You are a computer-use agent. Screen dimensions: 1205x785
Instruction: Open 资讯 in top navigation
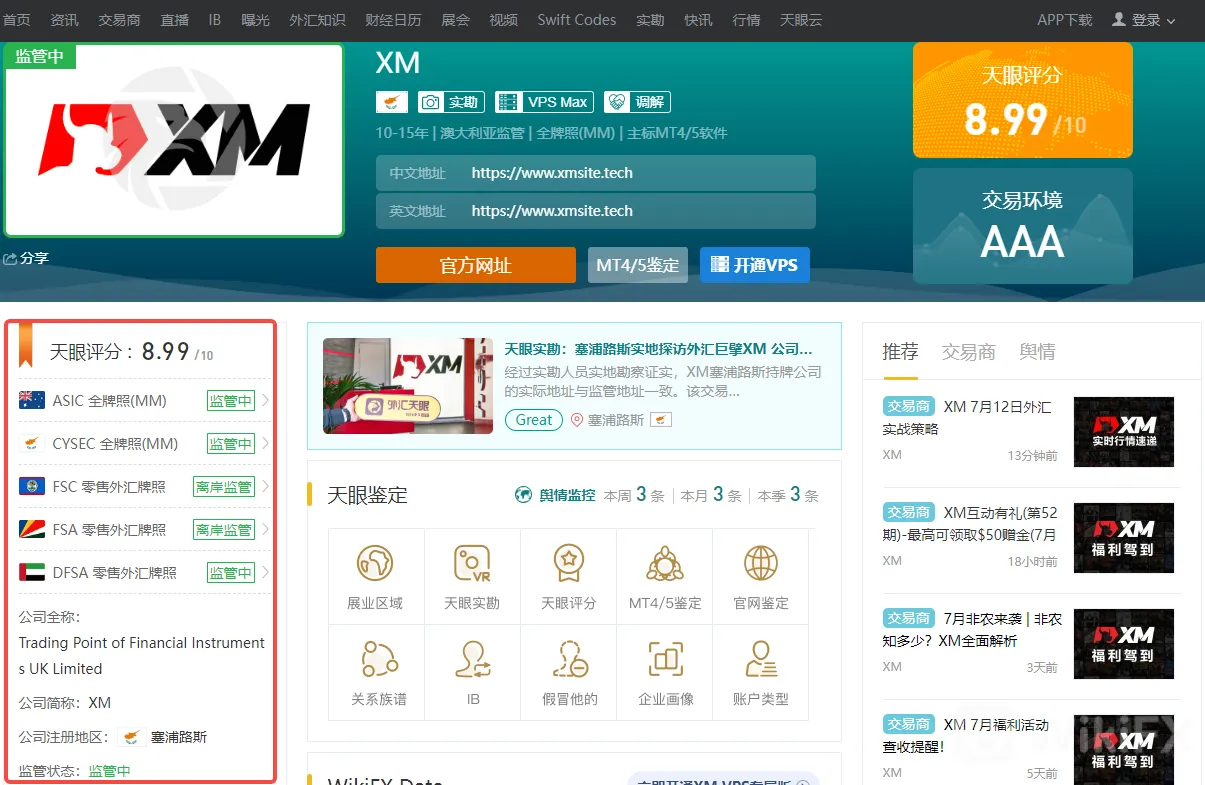click(x=64, y=20)
